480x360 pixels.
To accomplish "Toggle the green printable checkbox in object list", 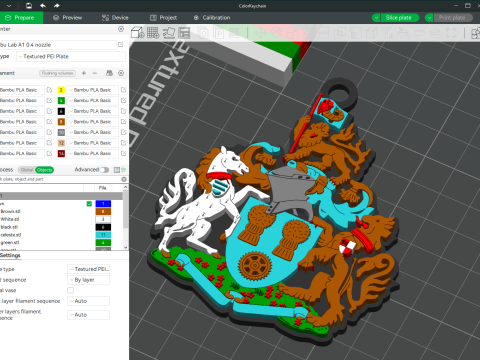I will tap(89, 204).
